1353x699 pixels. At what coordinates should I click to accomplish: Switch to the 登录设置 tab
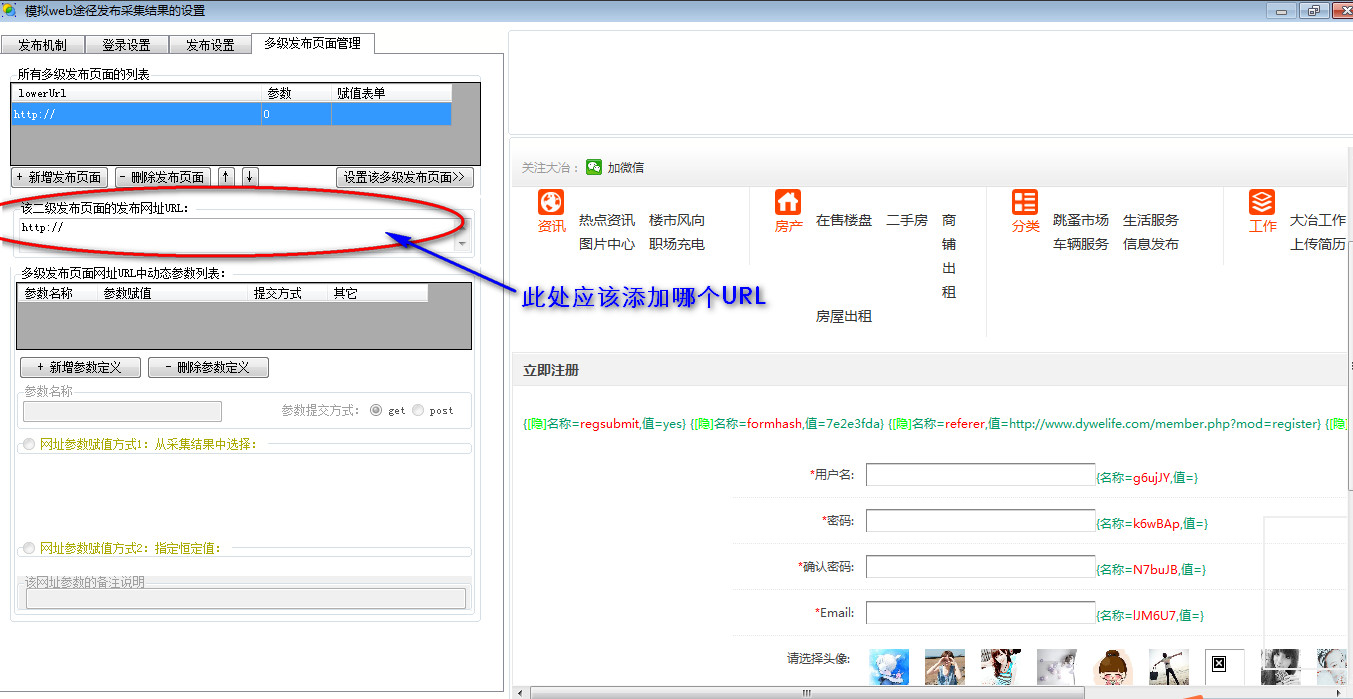pyautogui.click(x=126, y=45)
